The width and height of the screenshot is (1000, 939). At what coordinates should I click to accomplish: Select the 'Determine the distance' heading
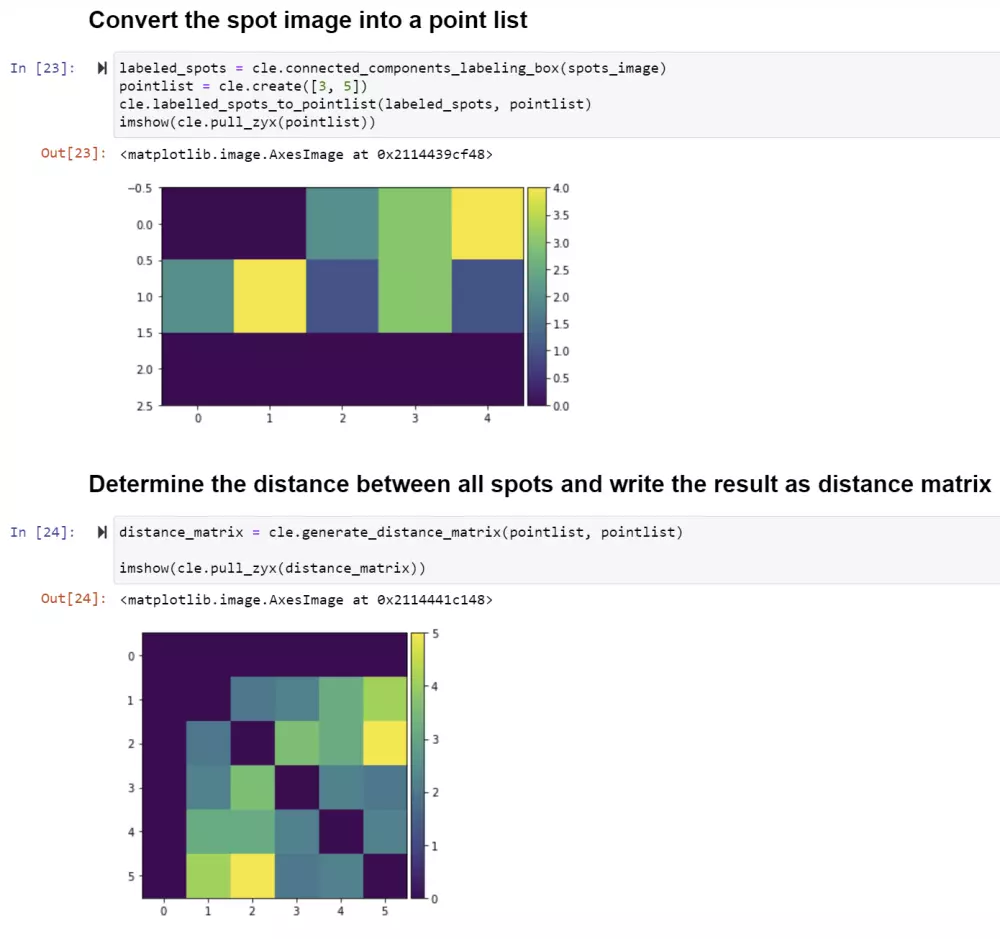pos(539,485)
